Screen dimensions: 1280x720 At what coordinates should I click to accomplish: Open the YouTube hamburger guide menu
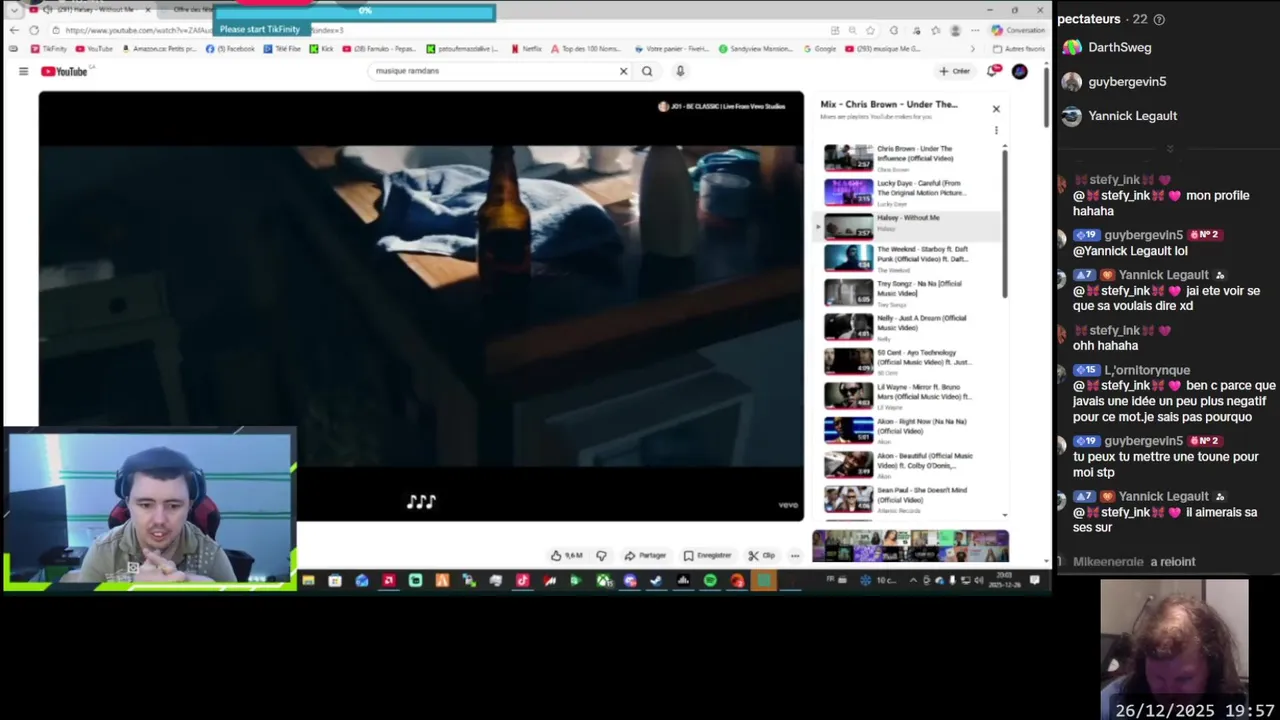23,71
